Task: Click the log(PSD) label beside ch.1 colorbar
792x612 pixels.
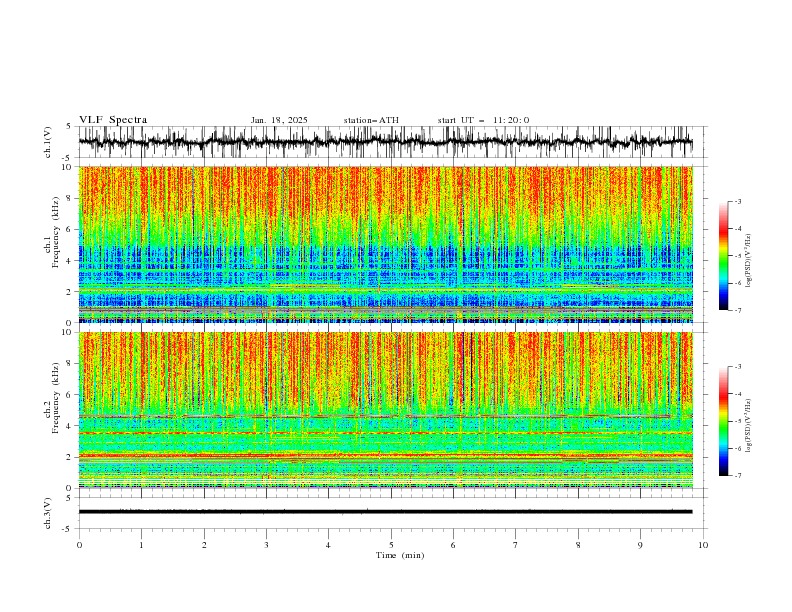Action: coord(749,261)
